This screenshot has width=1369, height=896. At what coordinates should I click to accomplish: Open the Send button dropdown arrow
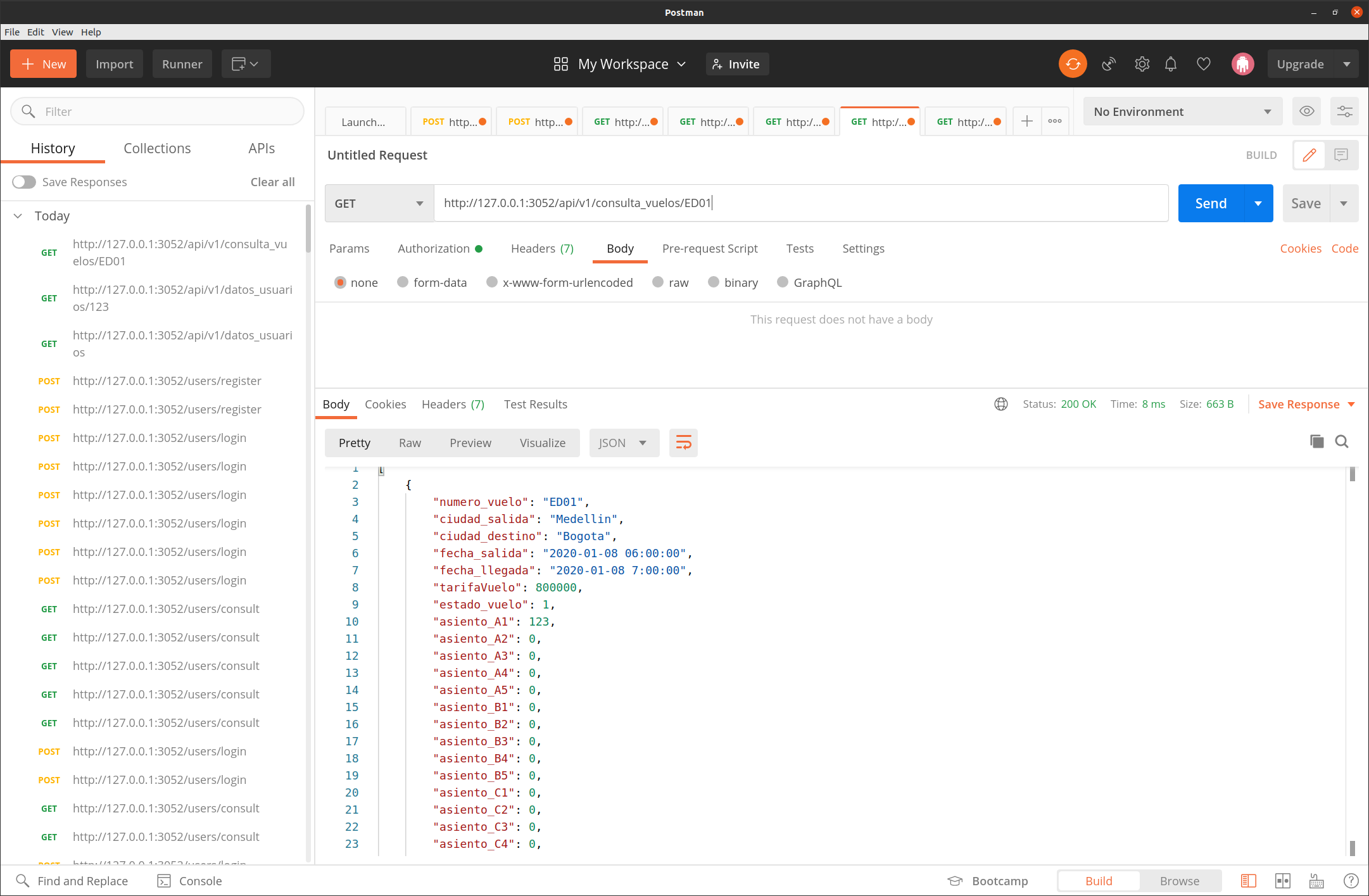tap(1258, 203)
